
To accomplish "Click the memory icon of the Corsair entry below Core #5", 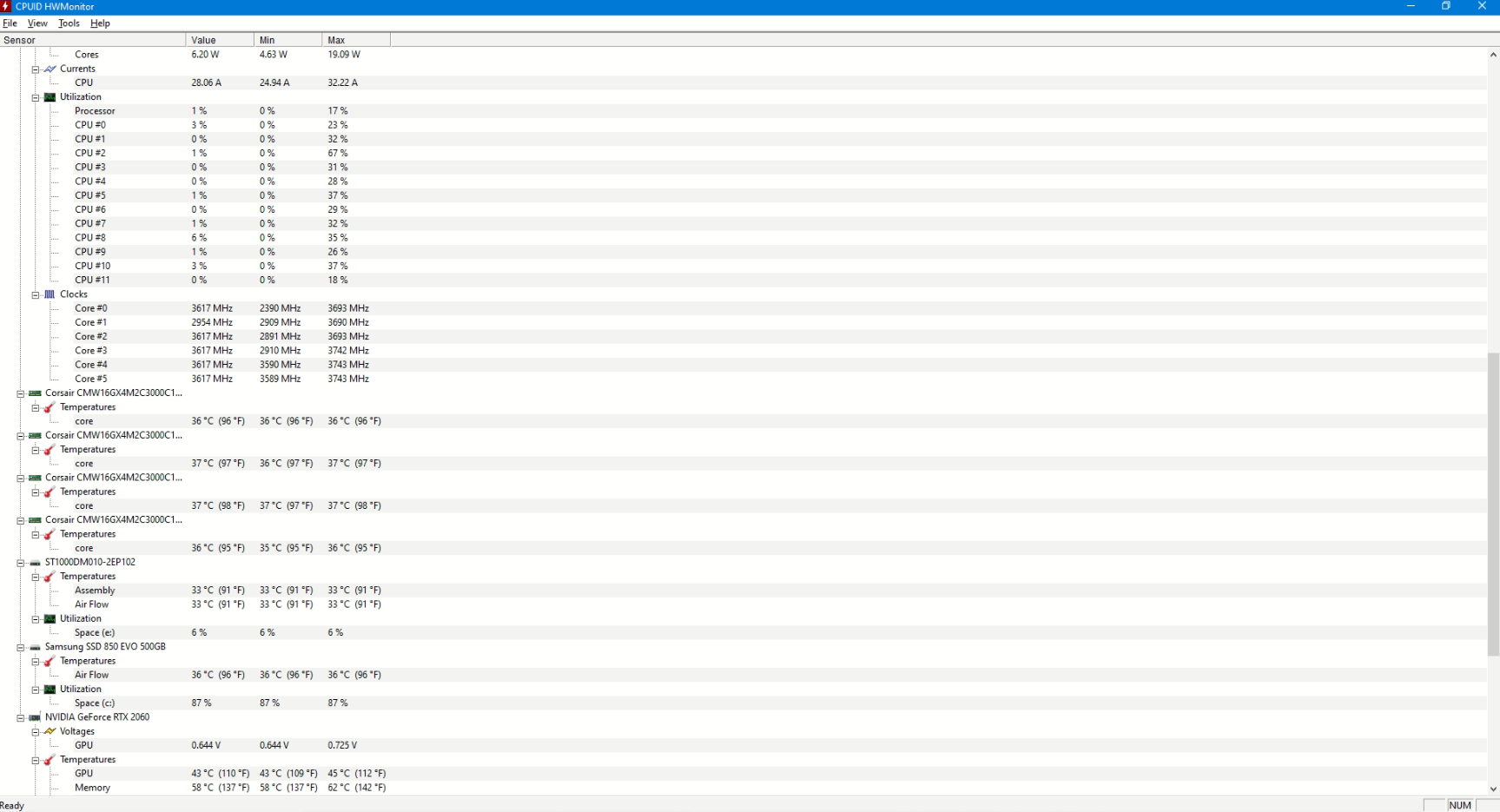I will [36, 393].
